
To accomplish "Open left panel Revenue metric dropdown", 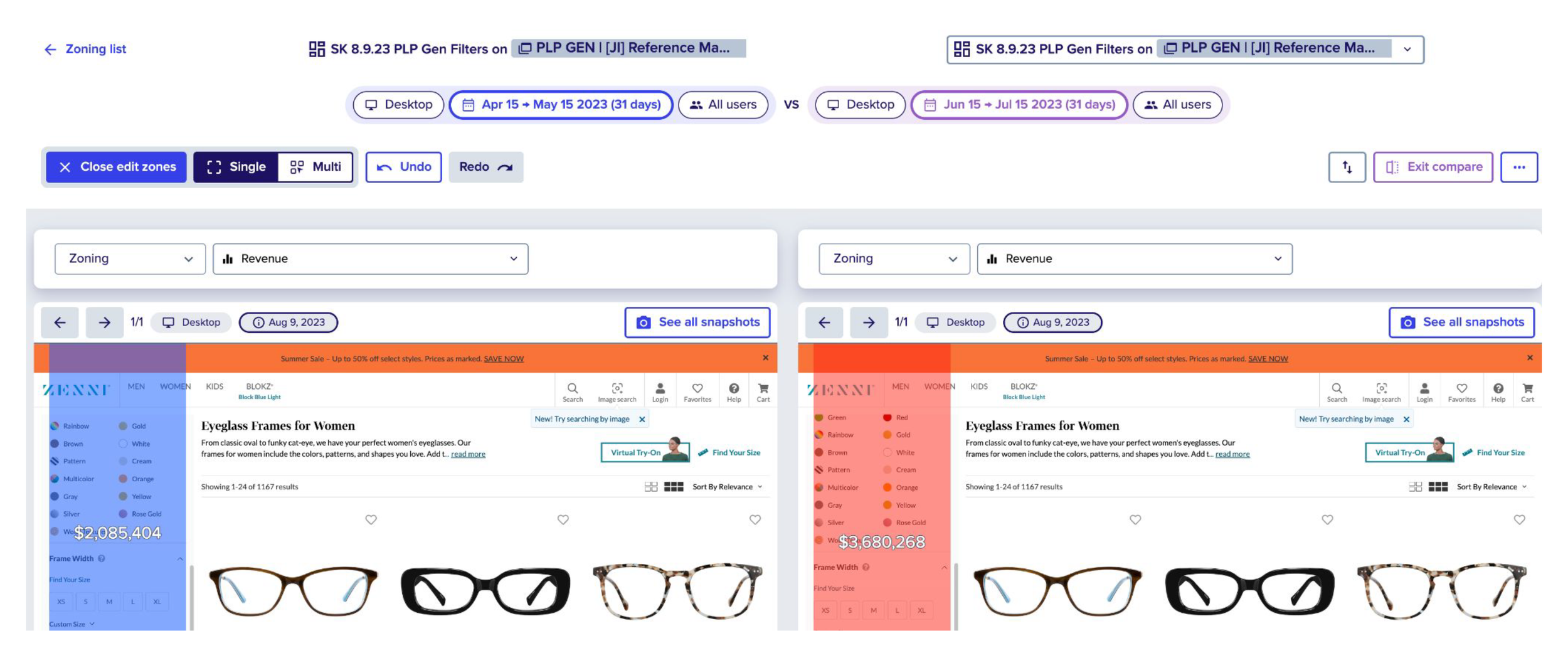I will (x=370, y=258).
